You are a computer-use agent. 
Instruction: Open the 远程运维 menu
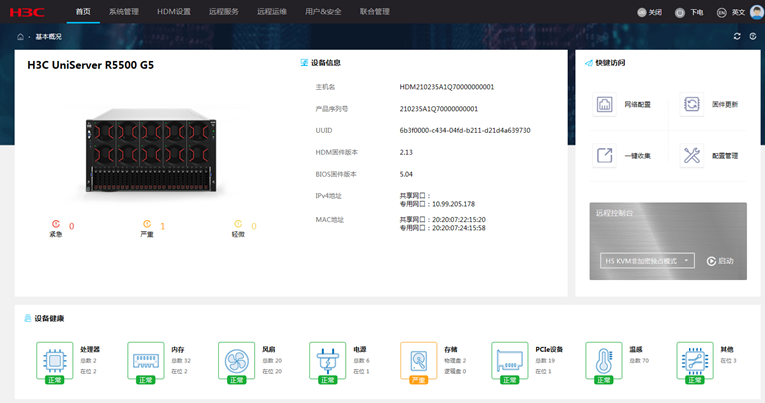(x=272, y=12)
